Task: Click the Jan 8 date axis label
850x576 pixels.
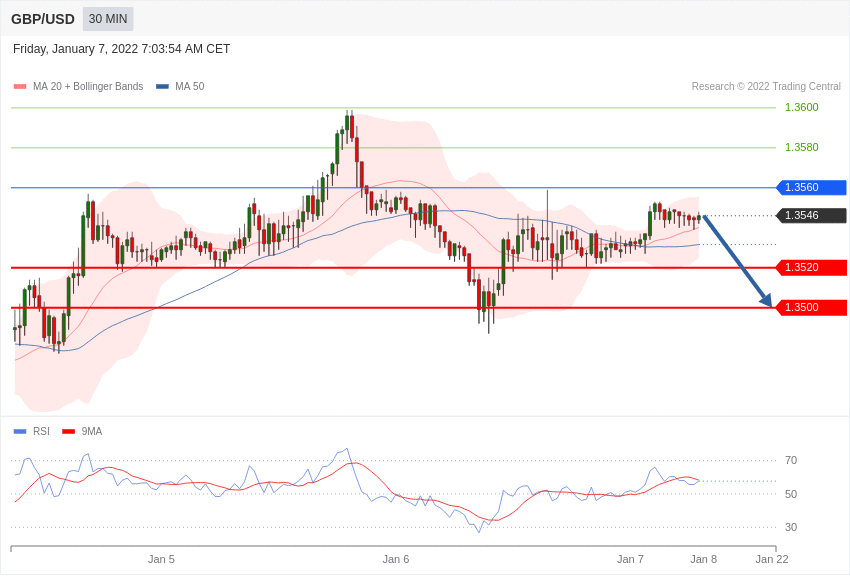Action: click(704, 559)
